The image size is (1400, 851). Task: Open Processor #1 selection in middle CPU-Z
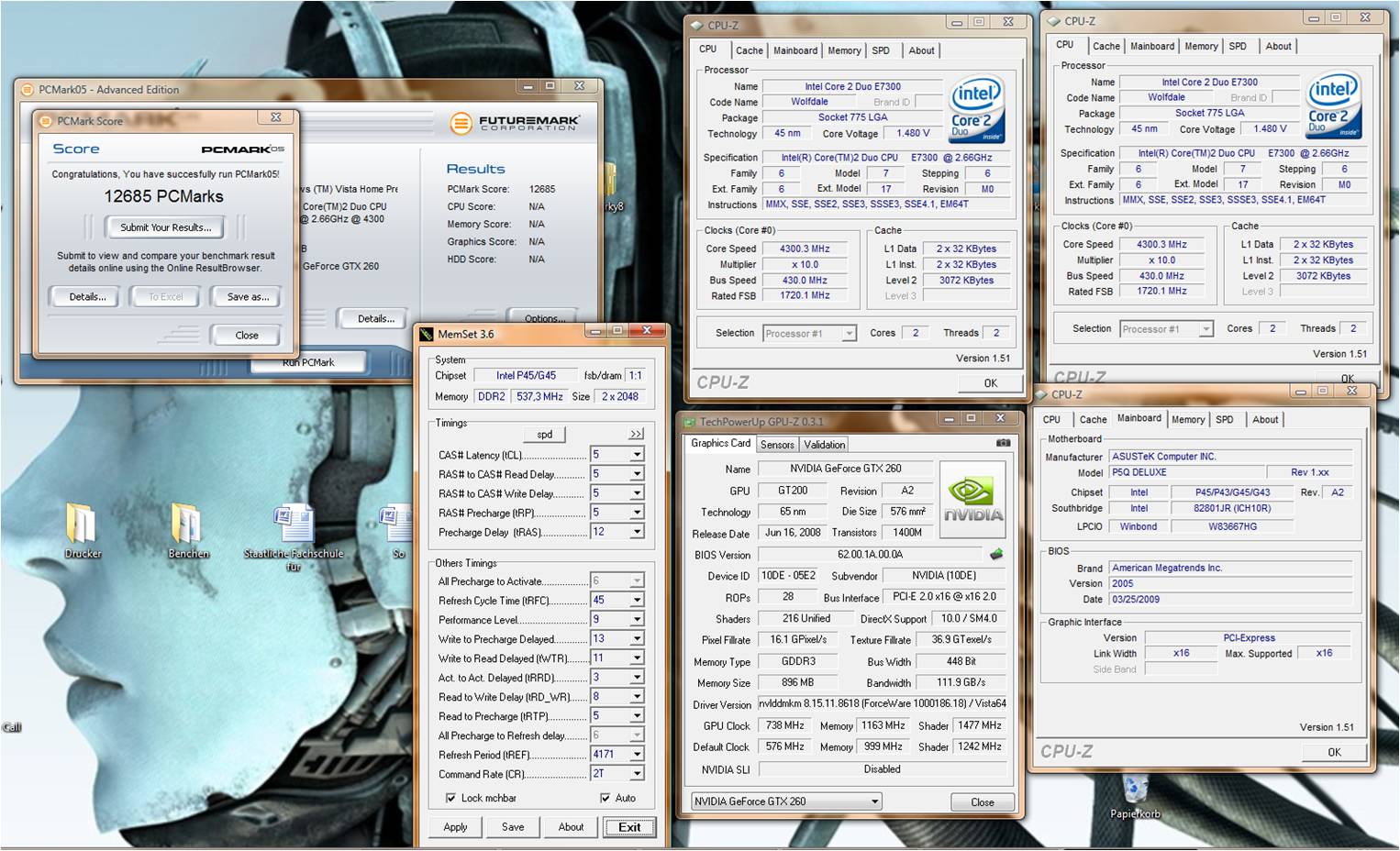(809, 333)
